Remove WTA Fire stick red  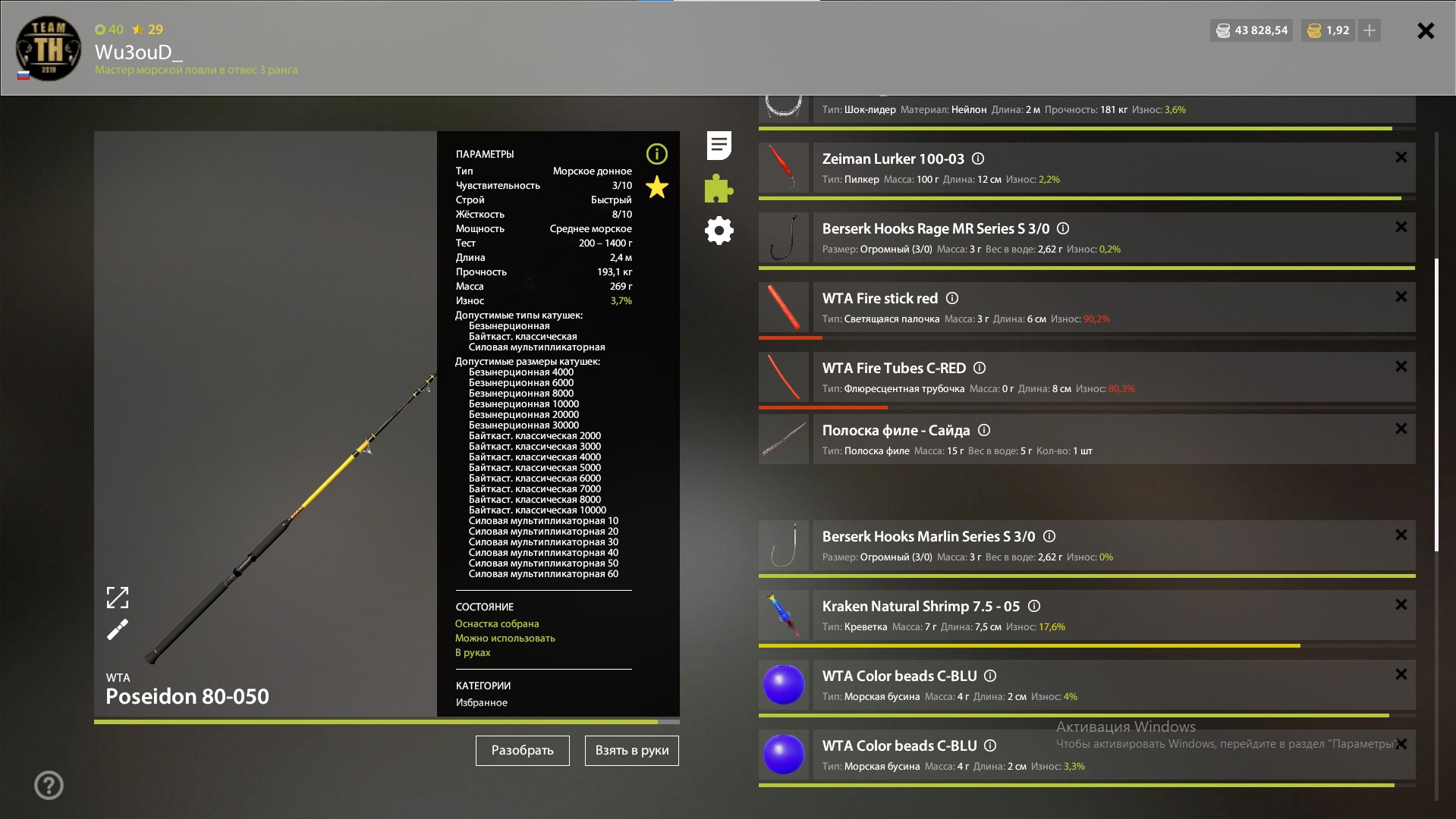1401,297
